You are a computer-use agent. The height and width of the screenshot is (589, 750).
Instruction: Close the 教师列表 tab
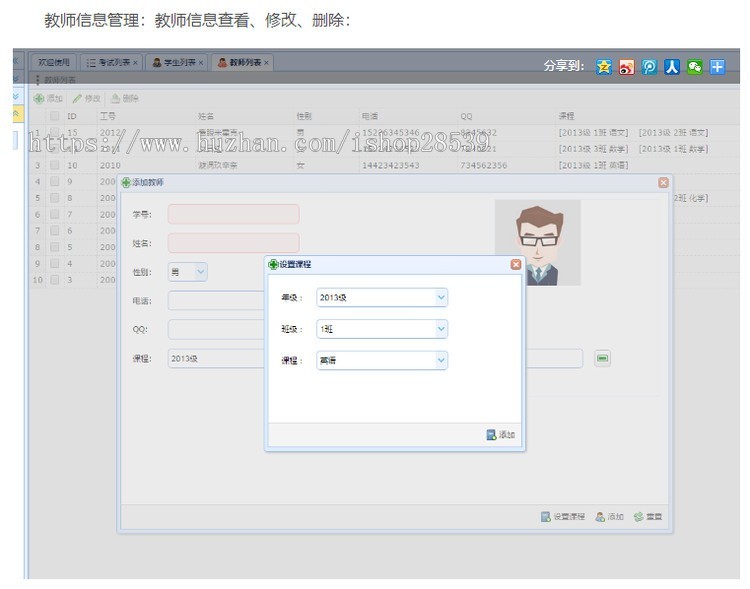pos(266,63)
